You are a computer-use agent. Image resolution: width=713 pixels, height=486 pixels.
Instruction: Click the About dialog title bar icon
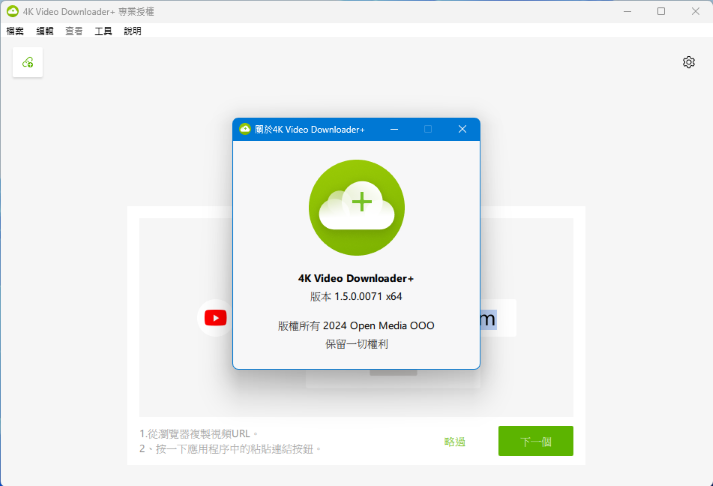click(245, 129)
